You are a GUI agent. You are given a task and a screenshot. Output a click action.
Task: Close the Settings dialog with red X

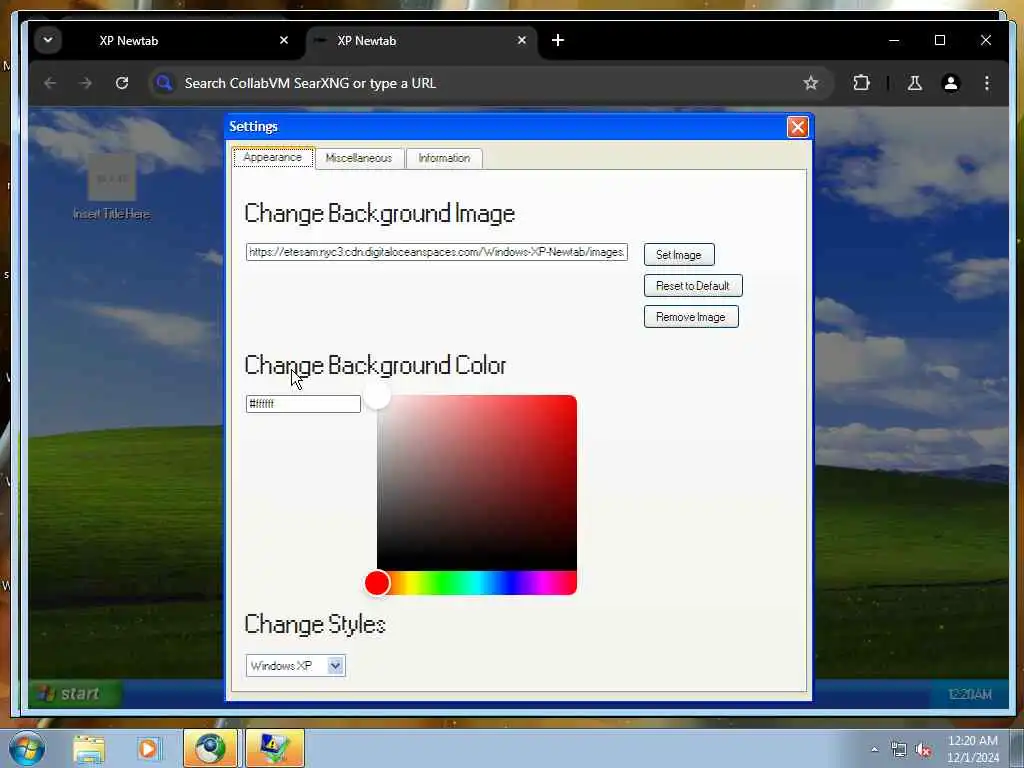click(797, 127)
